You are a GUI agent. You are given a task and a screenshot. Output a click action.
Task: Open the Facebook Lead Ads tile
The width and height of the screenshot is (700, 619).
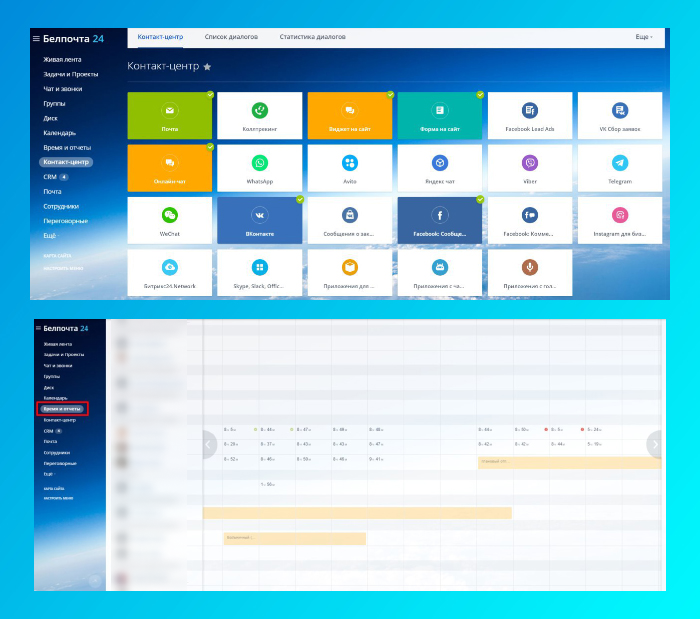click(x=530, y=116)
